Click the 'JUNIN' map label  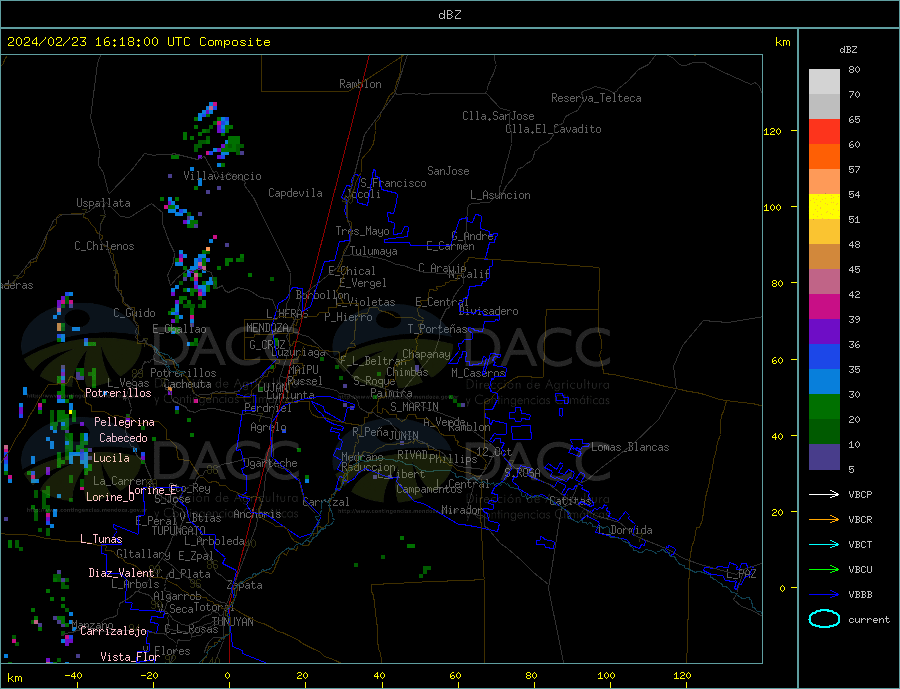404,436
